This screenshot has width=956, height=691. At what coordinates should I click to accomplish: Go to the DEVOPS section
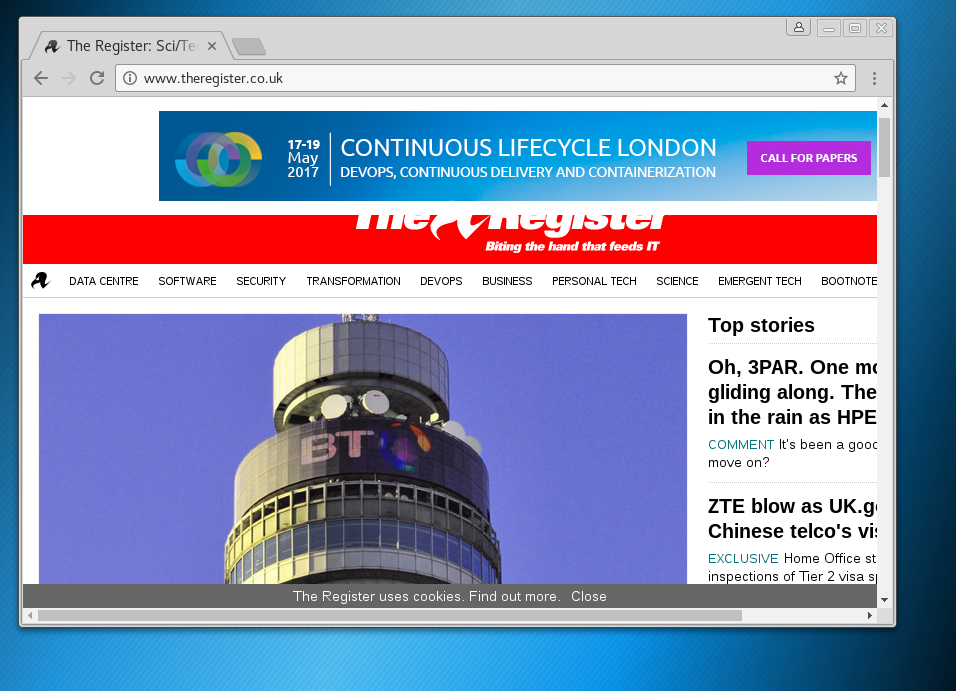[x=441, y=281]
